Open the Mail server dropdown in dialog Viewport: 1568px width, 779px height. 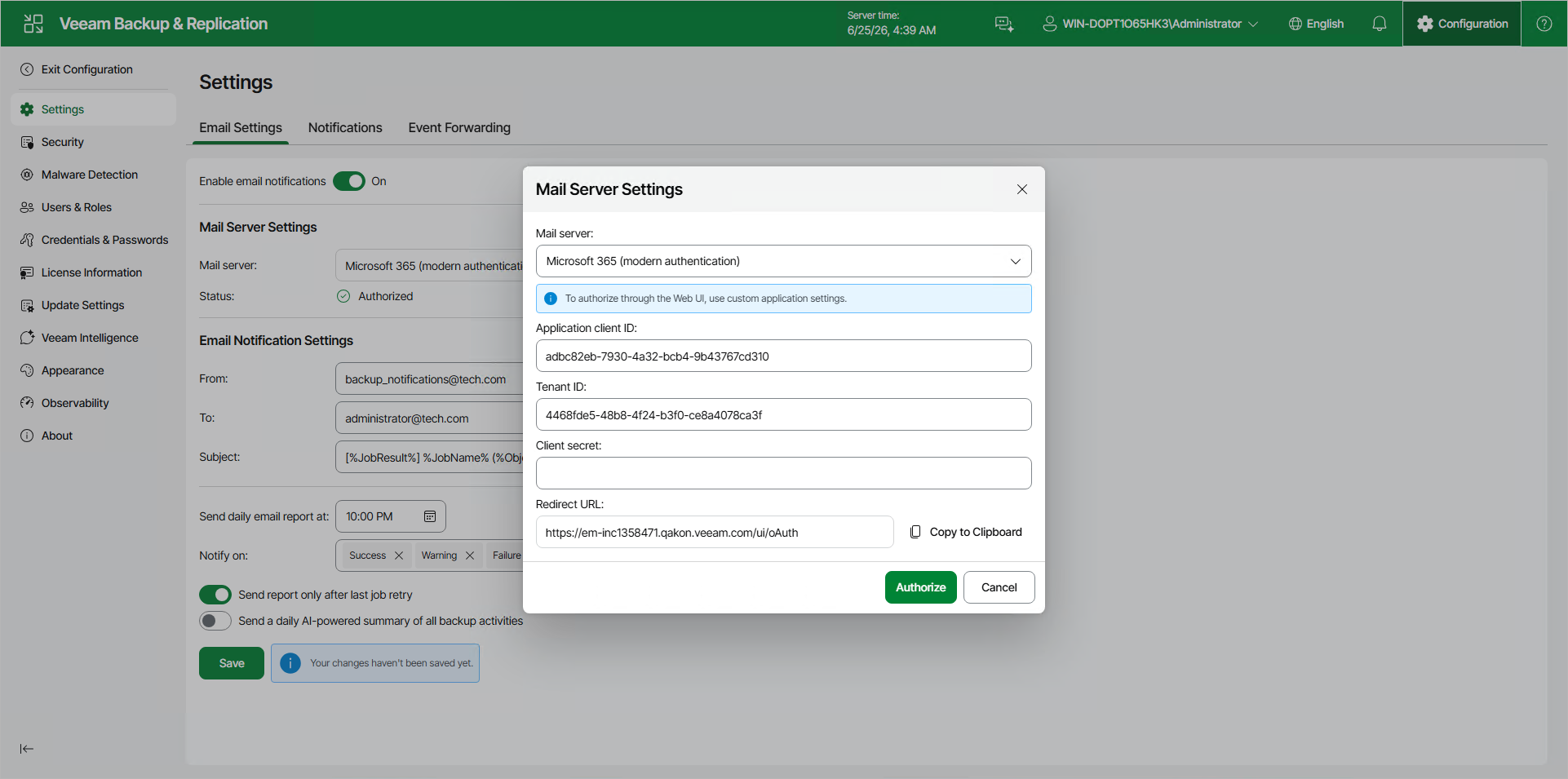pos(783,261)
